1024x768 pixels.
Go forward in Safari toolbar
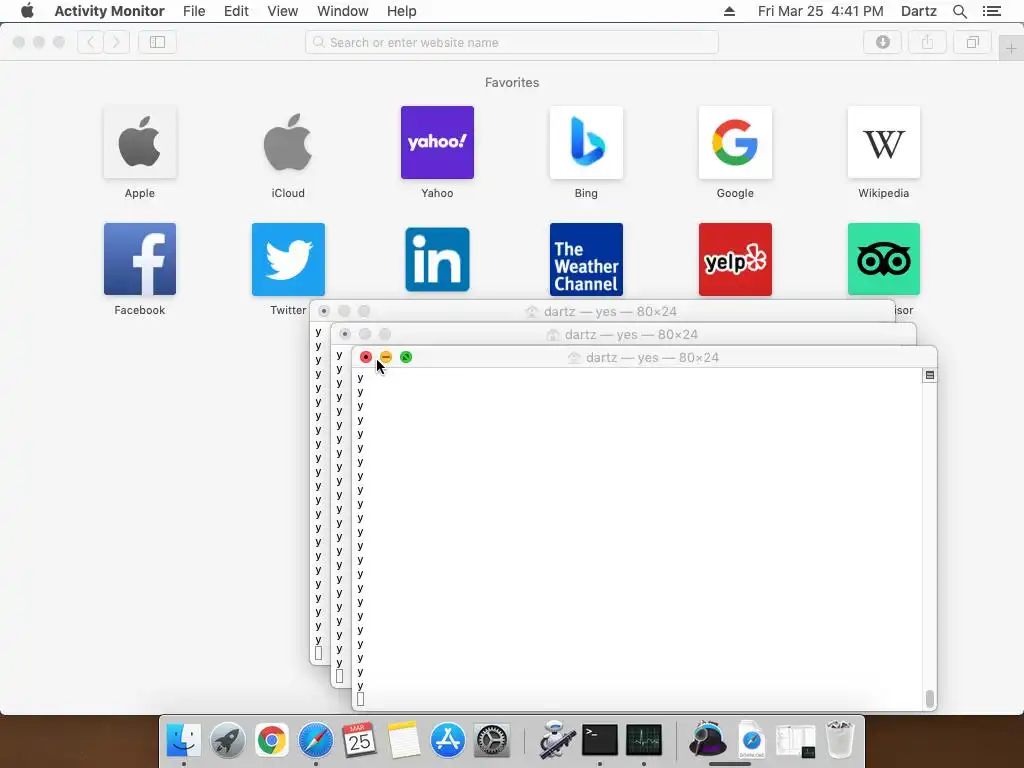[116, 42]
